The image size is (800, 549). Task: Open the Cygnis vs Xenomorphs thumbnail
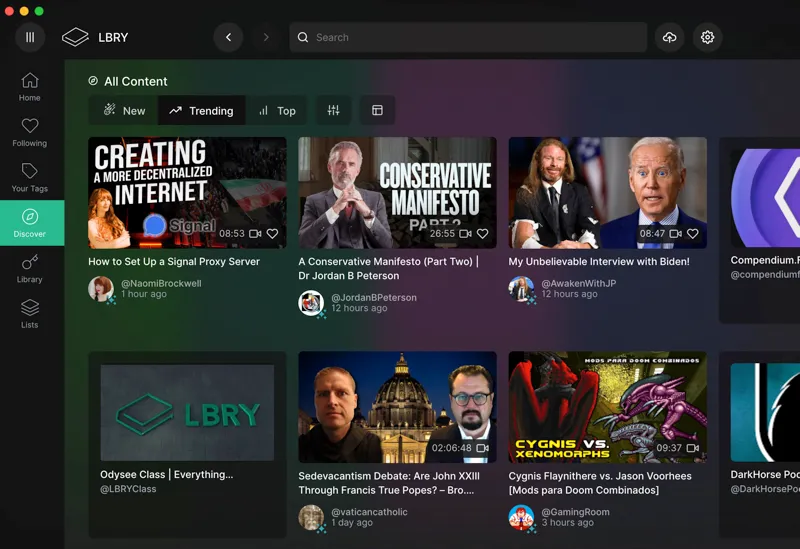coord(608,407)
